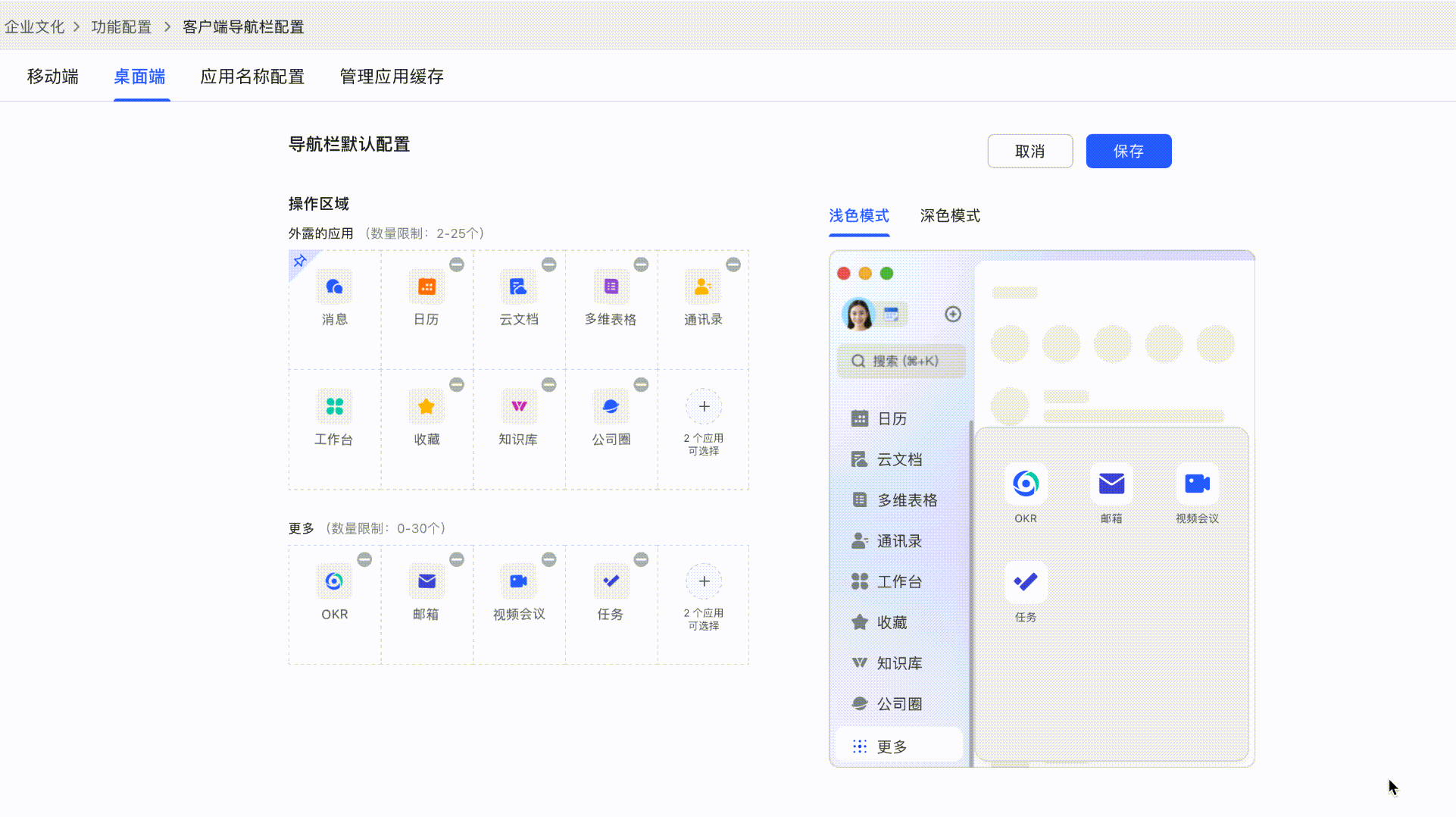Click the 公司圈 app icon in the grid

pyautogui.click(x=611, y=406)
